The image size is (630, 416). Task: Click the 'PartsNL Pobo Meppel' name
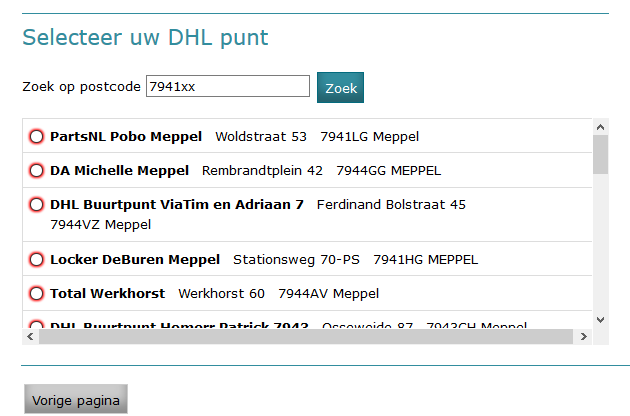coord(126,137)
